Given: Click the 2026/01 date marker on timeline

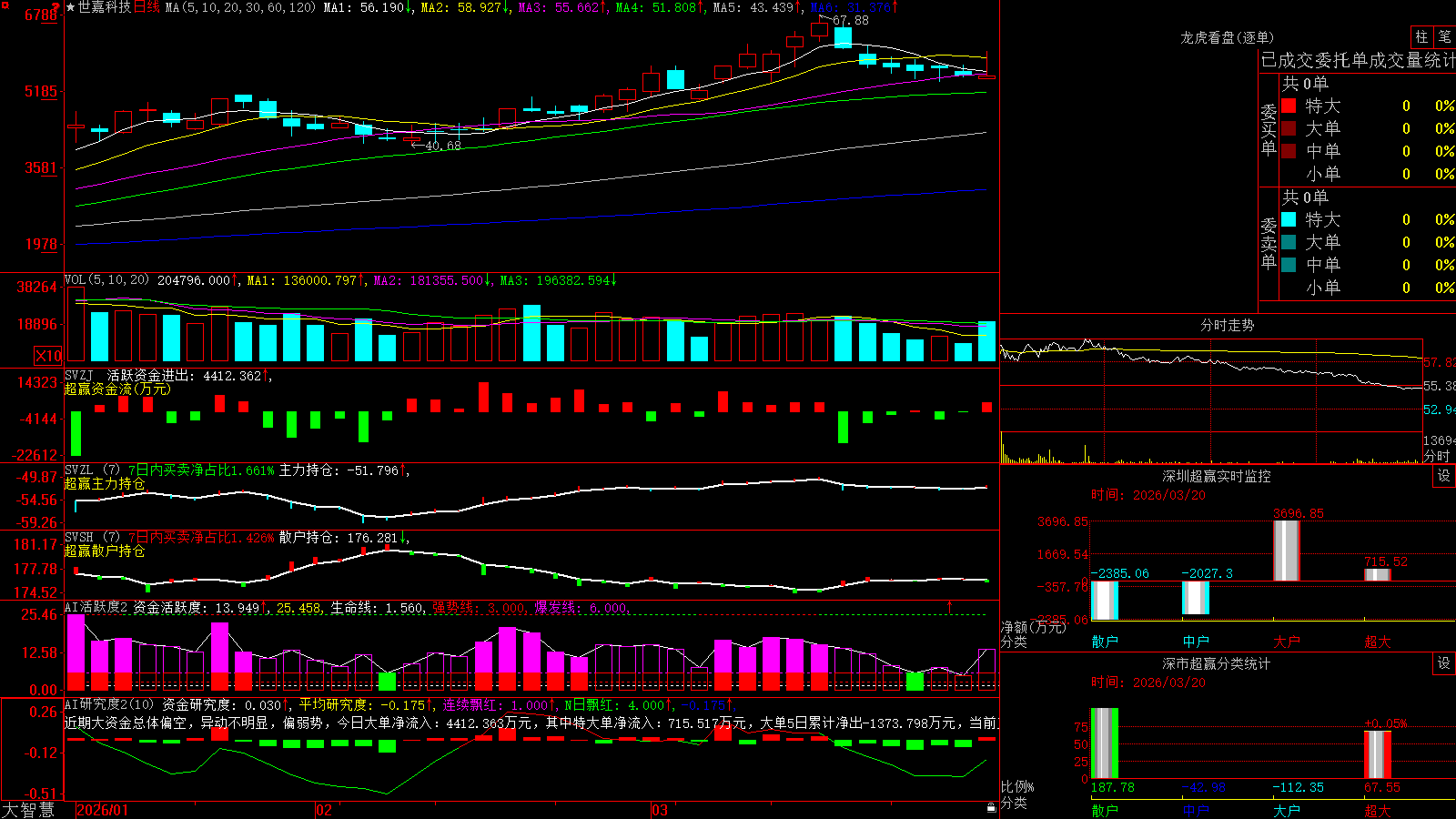Looking at the screenshot, I should coord(103,810).
